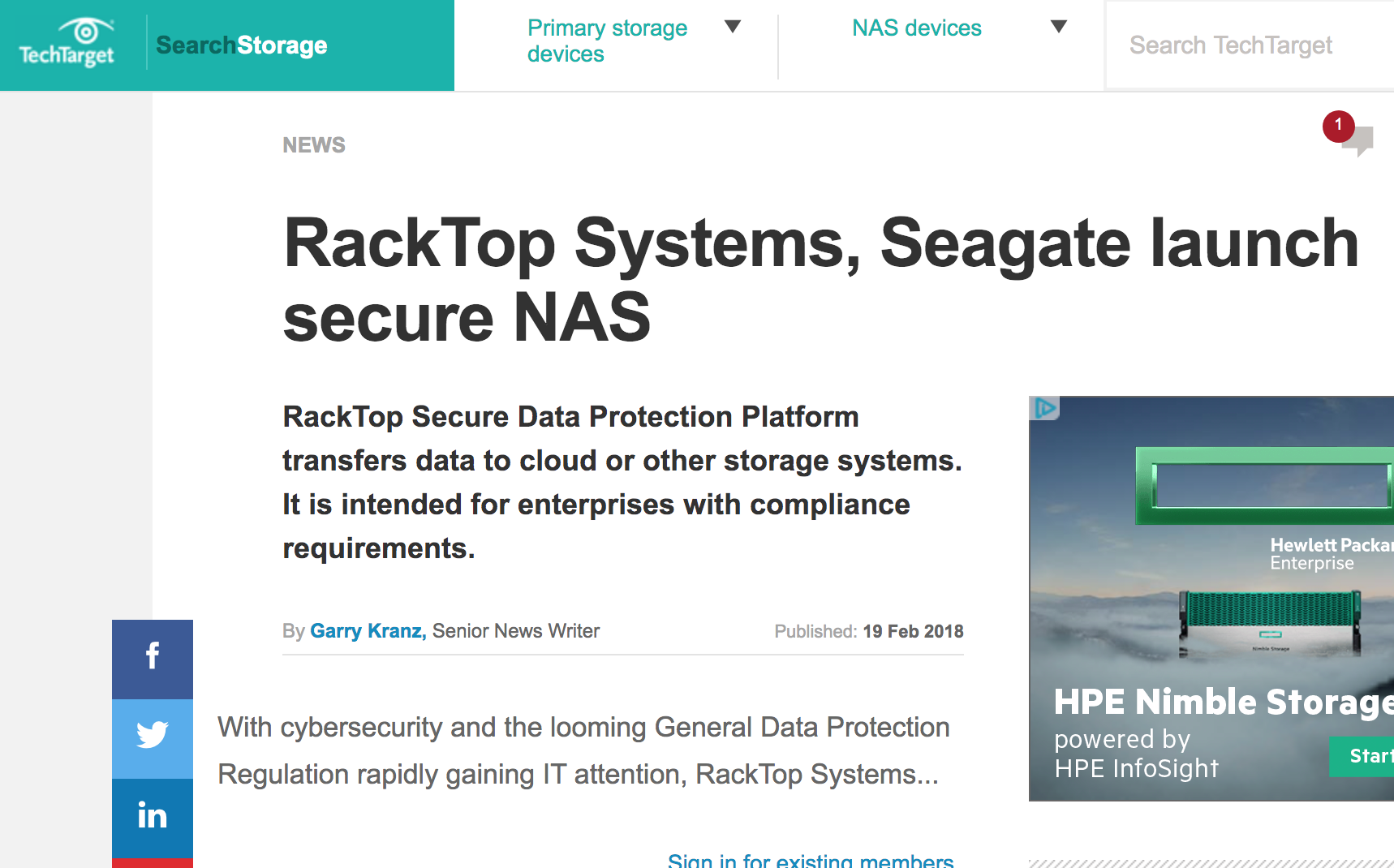
Task: Select the article headline RackTop Systems, Seagate
Action: [821, 280]
